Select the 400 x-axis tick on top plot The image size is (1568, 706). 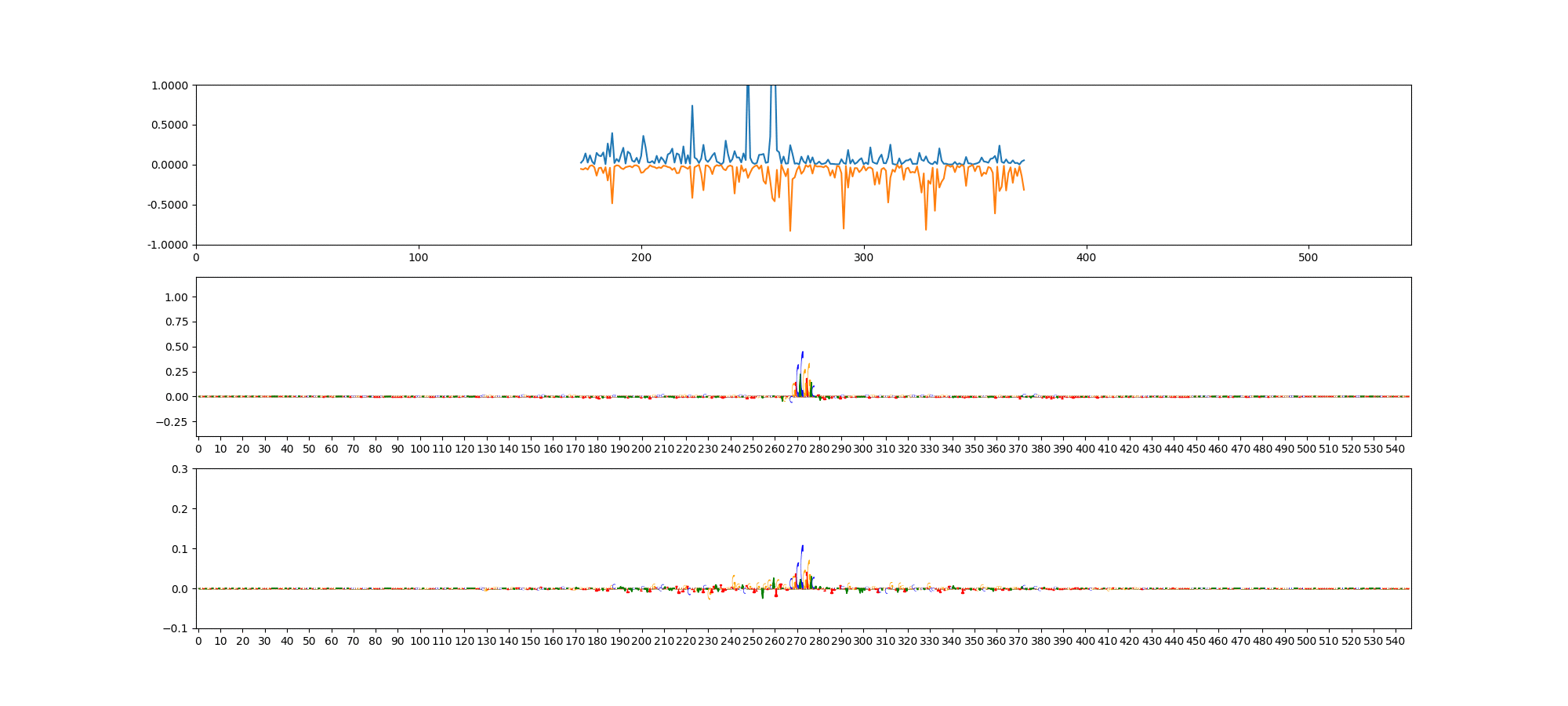(1086, 257)
